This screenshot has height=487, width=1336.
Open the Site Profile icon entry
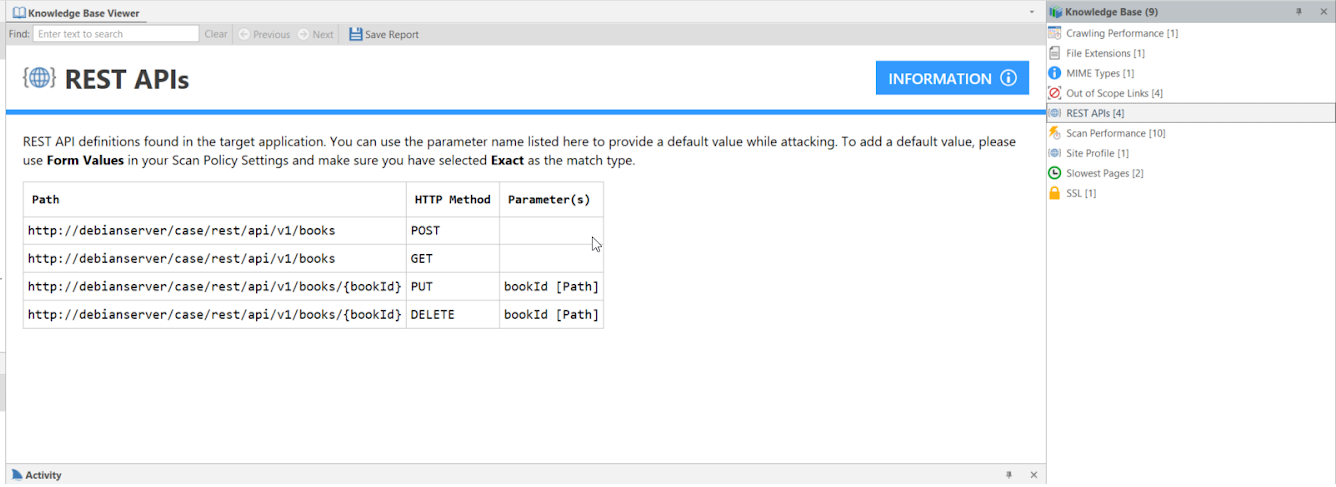(x=1054, y=153)
